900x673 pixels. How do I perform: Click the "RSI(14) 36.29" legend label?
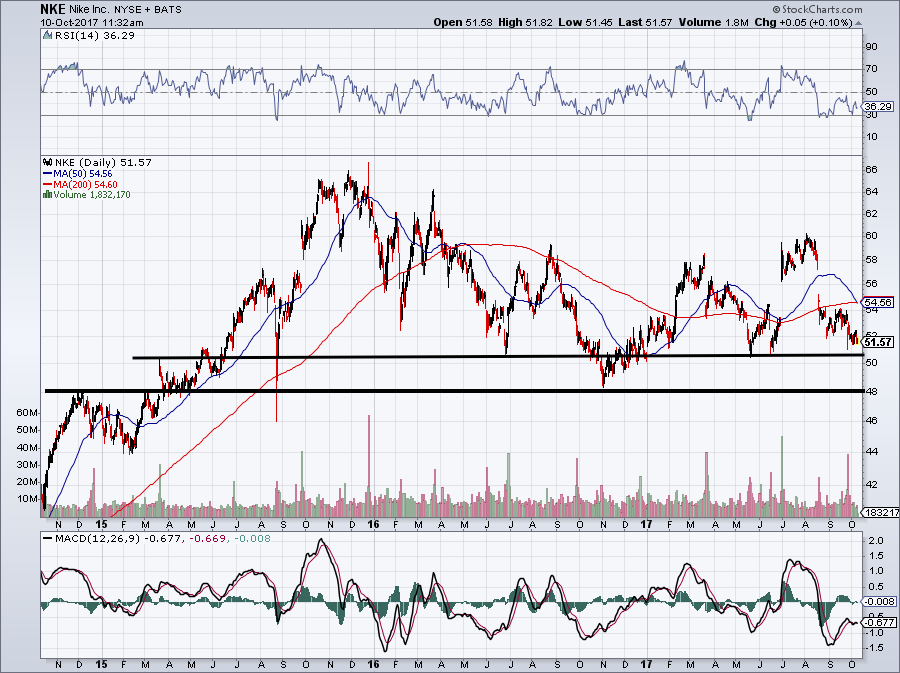click(95, 36)
